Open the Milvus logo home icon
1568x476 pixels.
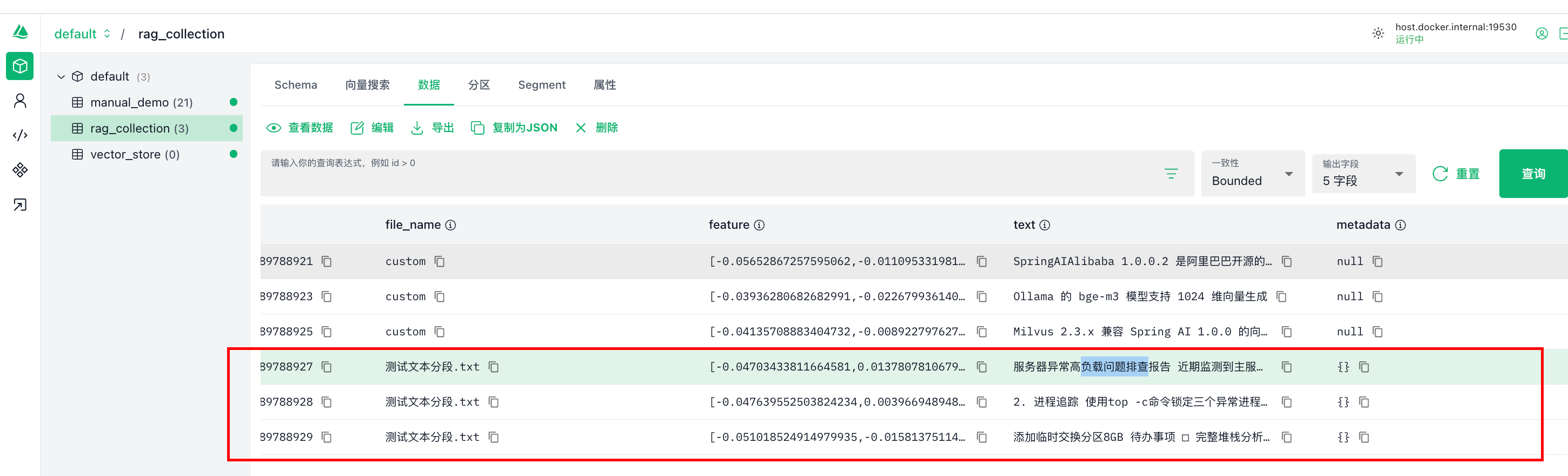pyautogui.click(x=20, y=32)
